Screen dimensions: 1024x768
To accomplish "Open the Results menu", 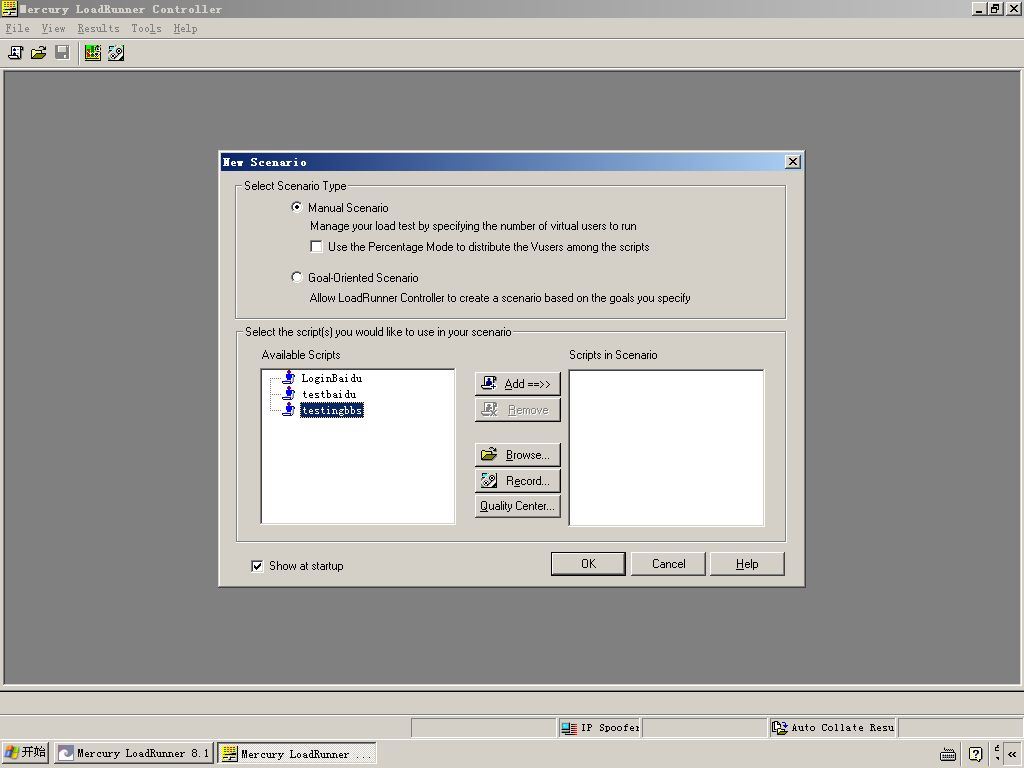I will [x=99, y=28].
